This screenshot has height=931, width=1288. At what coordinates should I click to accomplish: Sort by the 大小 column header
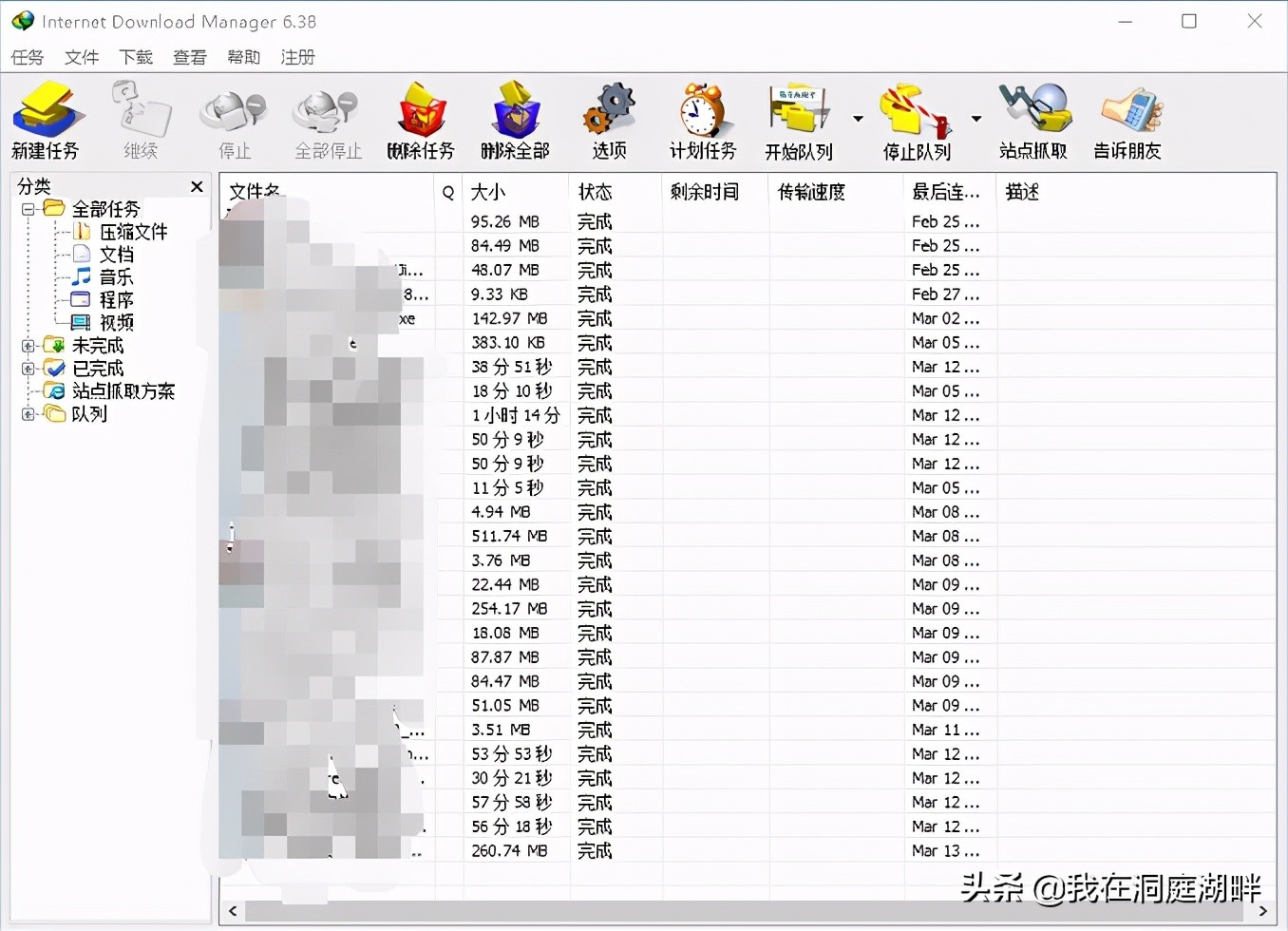click(x=516, y=192)
